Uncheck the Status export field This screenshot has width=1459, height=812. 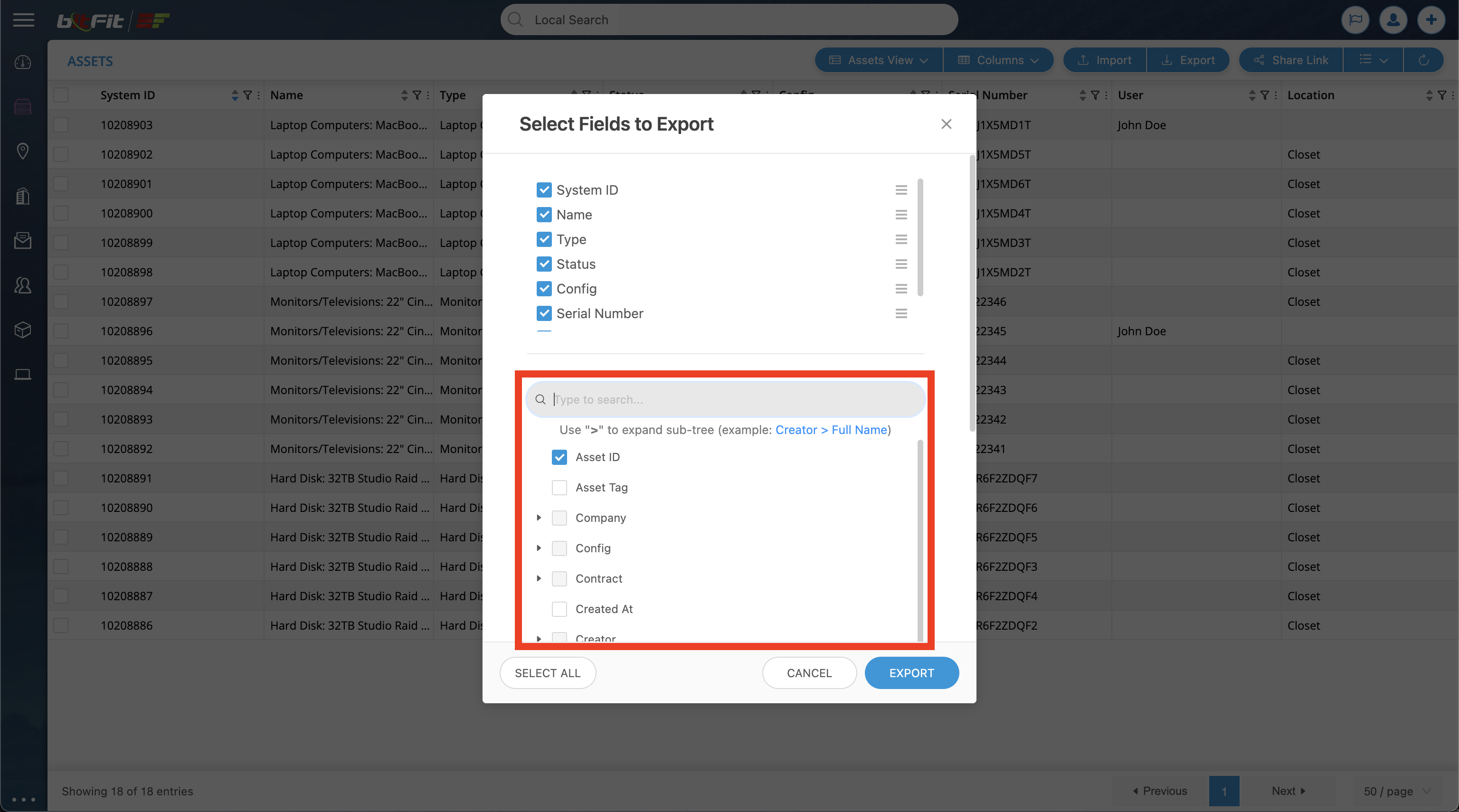pyautogui.click(x=544, y=264)
